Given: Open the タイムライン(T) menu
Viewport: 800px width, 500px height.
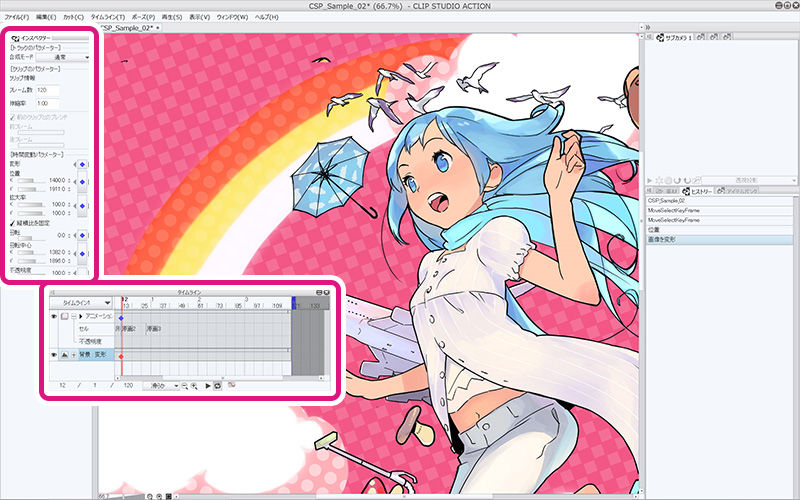Looking at the screenshot, I should (108, 17).
